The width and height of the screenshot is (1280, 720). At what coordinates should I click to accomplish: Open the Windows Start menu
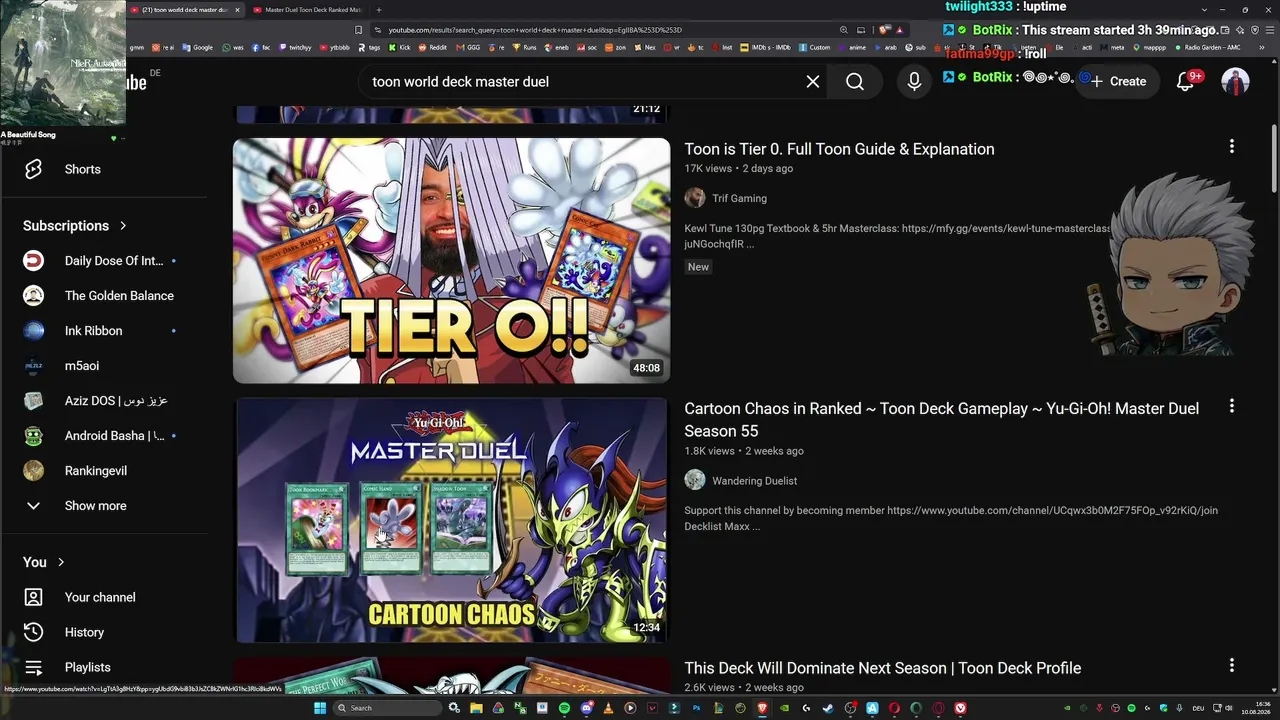(x=320, y=708)
